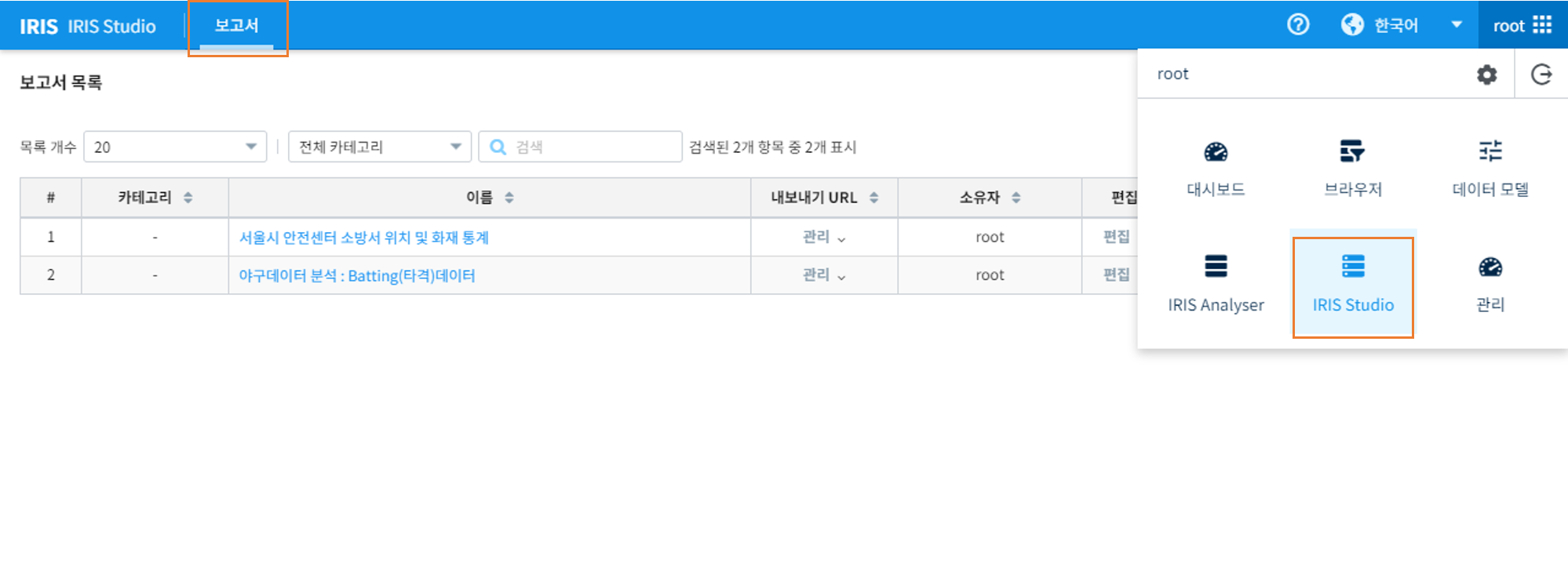Image resolution: width=1568 pixels, height=574 pixels.
Task: Click the search magnifier icon
Action: pyautogui.click(x=498, y=147)
